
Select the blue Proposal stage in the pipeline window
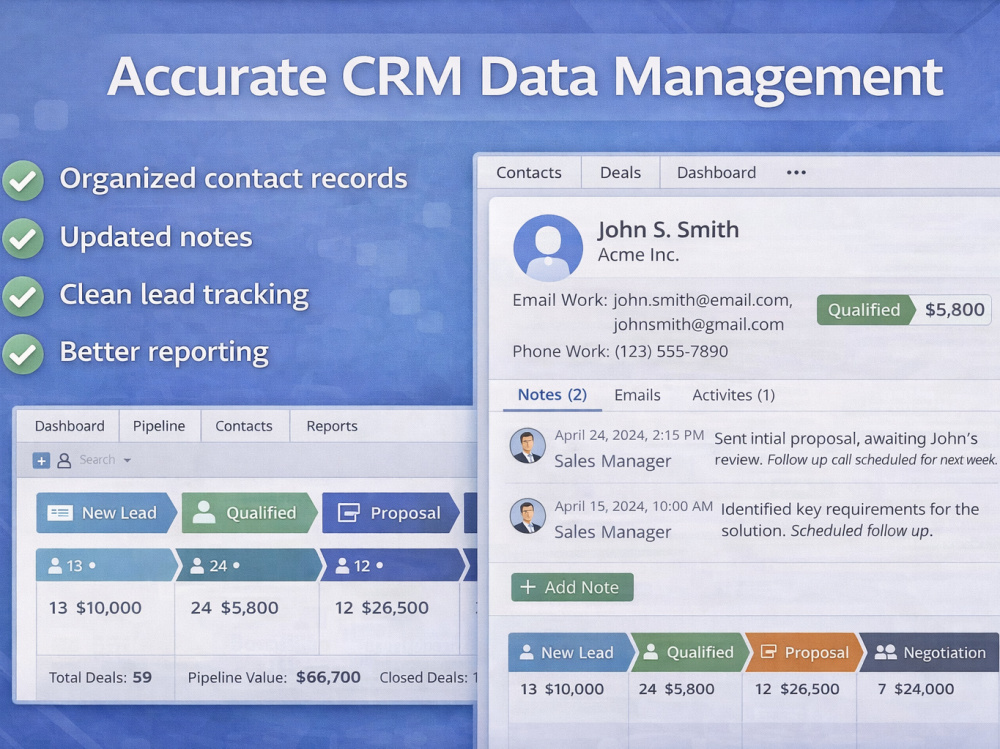390,513
